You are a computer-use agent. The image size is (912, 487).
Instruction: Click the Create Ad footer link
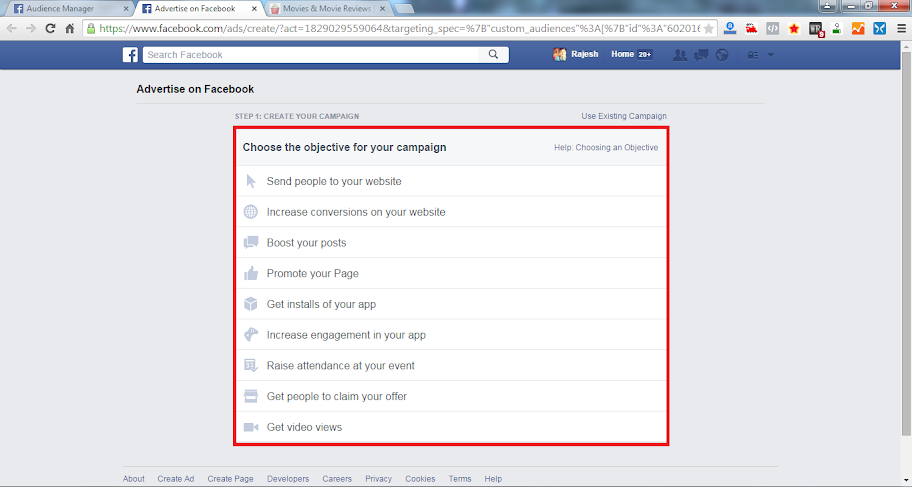coord(176,479)
